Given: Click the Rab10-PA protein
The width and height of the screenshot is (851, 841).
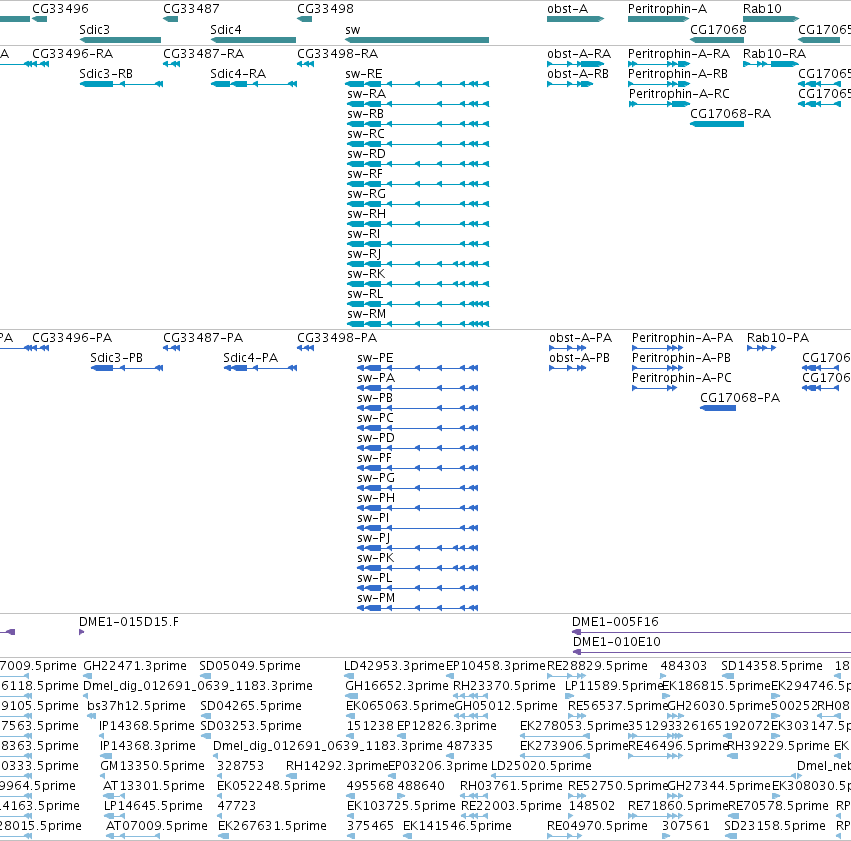Looking at the screenshot, I should pos(761,348).
